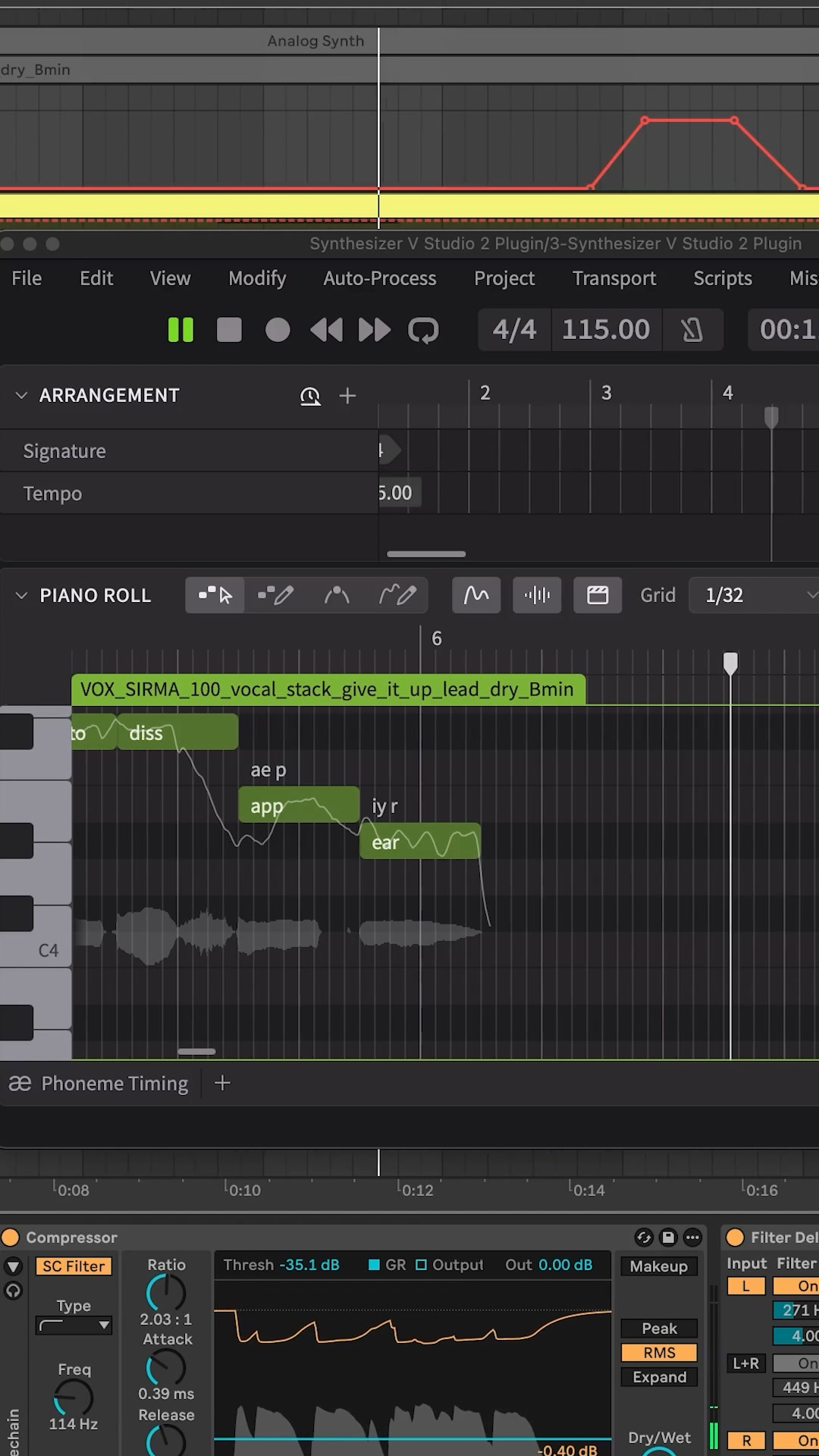Open the View menu
The width and height of the screenshot is (819, 1456).
[170, 278]
